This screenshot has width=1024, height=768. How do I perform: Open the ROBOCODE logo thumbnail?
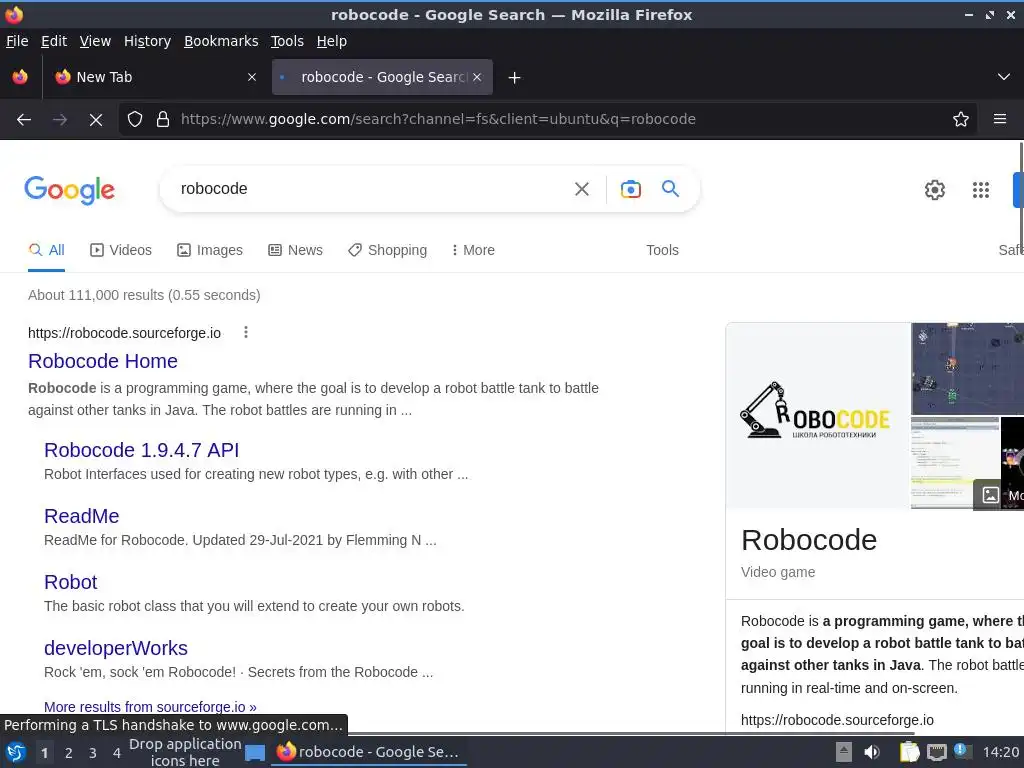[818, 415]
